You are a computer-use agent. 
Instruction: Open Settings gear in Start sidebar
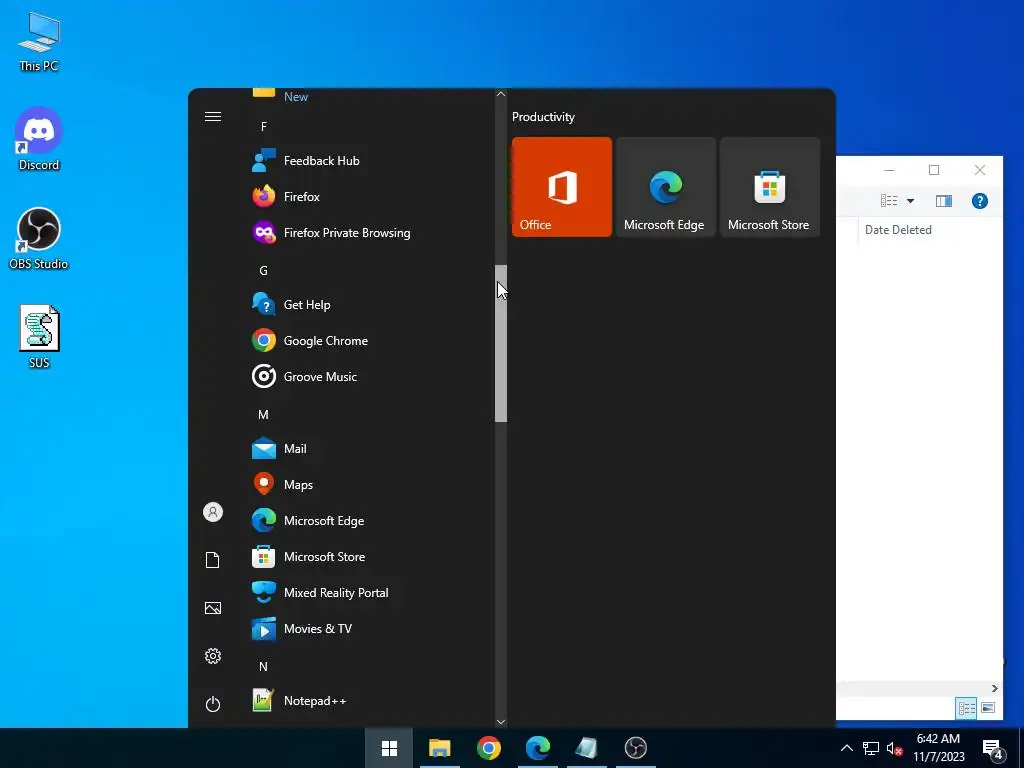click(213, 656)
